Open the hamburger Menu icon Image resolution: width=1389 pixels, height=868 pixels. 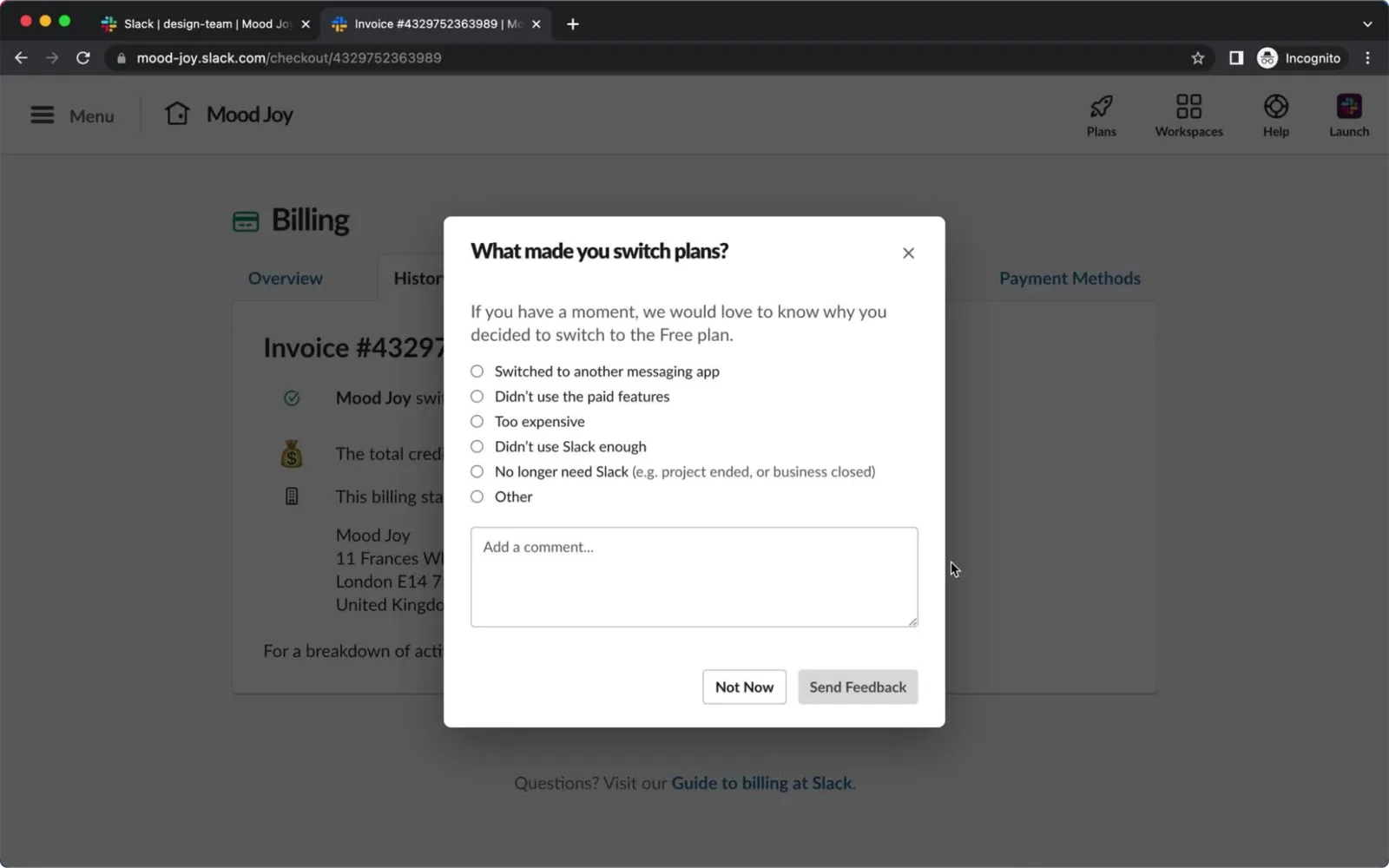[x=43, y=115]
